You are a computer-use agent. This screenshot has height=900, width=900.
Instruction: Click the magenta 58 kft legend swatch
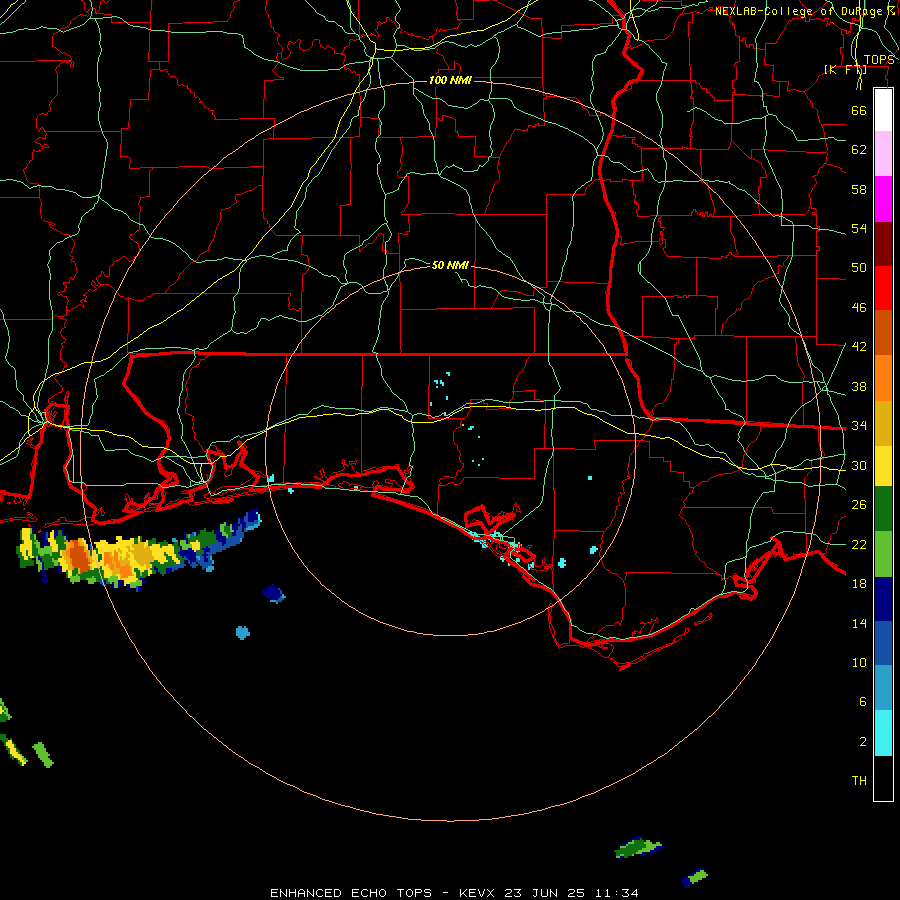(883, 199)
